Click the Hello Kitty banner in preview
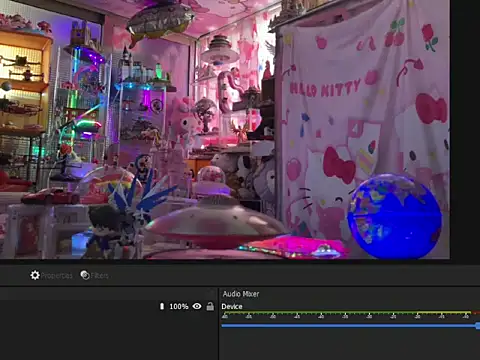The height and width of the screenshot is (360, 480). 365,130
